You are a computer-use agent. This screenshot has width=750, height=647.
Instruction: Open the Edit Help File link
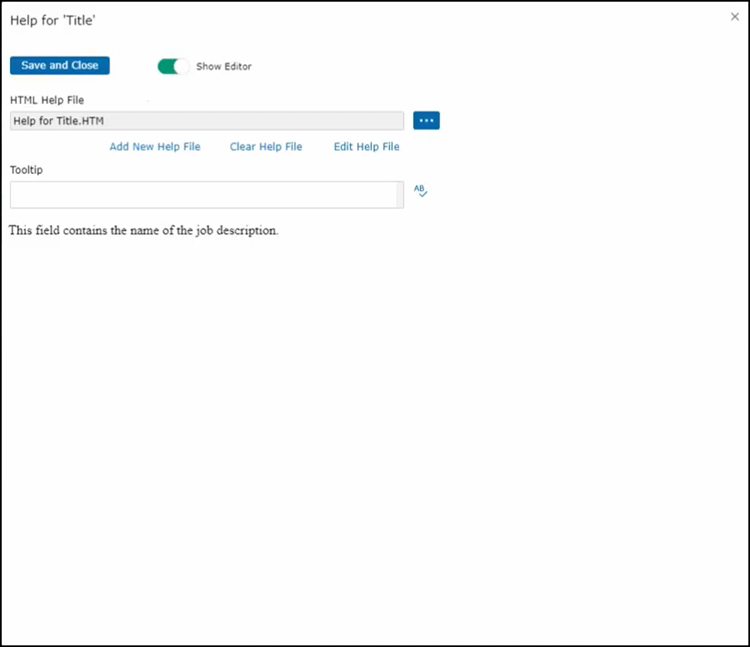(366, 147)
